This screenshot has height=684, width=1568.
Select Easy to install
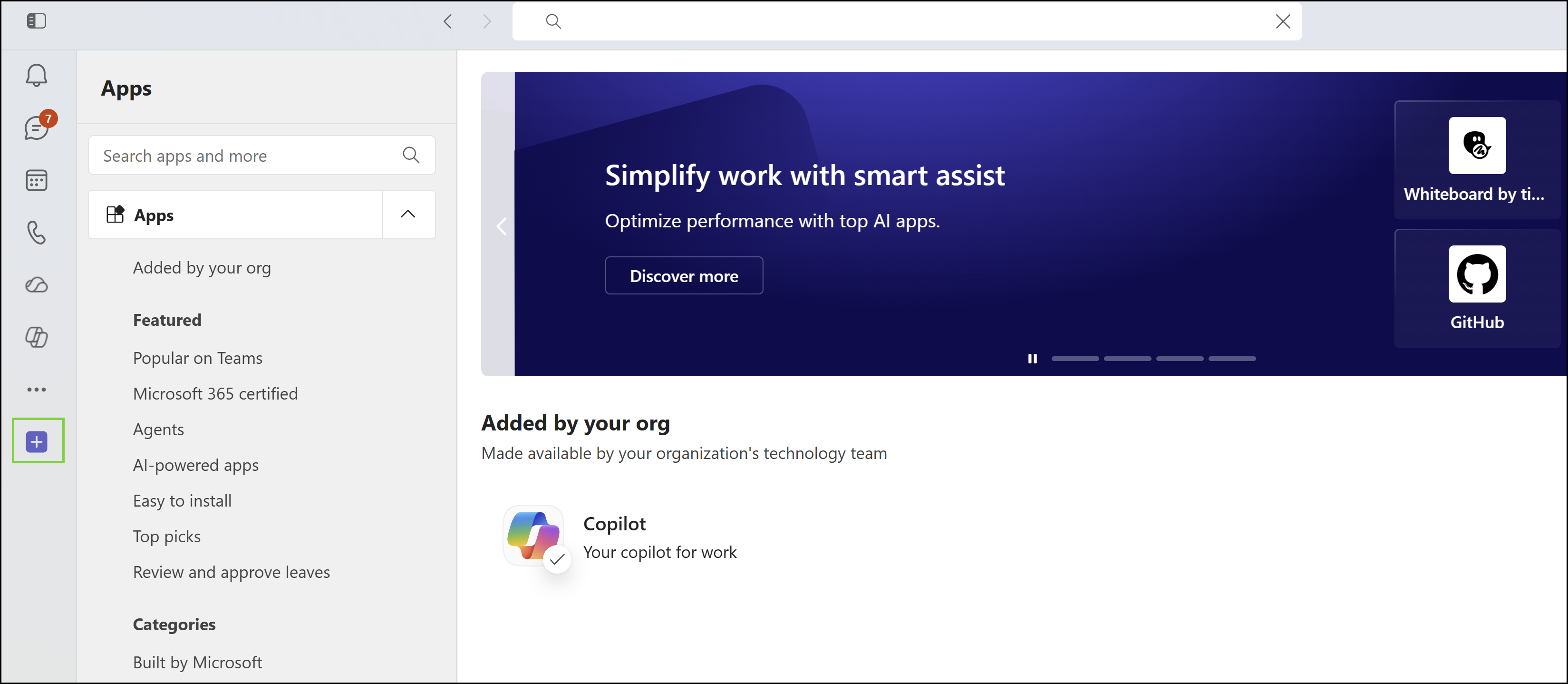pos(183,501)
